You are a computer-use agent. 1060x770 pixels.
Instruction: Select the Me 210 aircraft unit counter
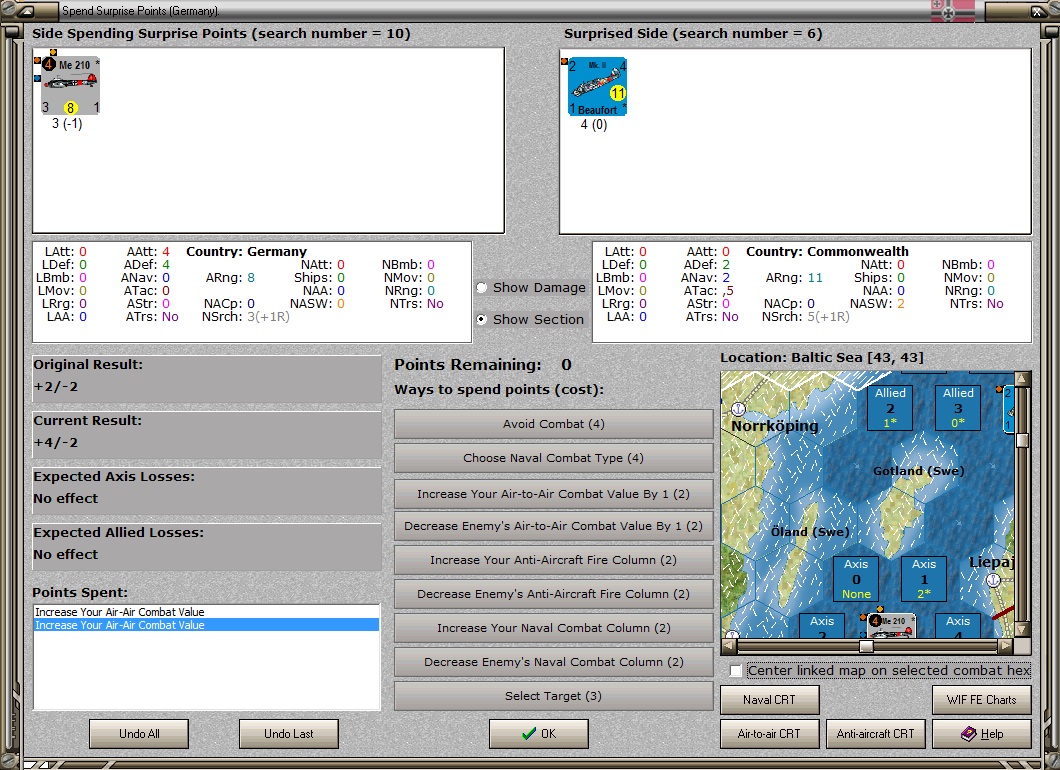[x=70, y=86]
